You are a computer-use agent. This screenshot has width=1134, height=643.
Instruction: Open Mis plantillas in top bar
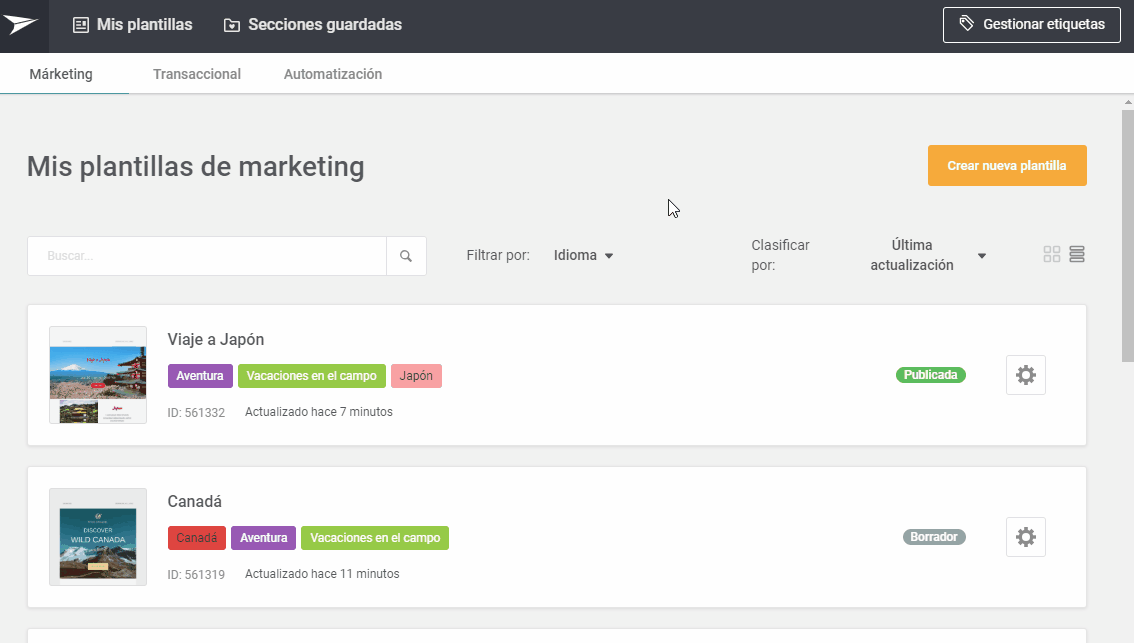(133, 25)
